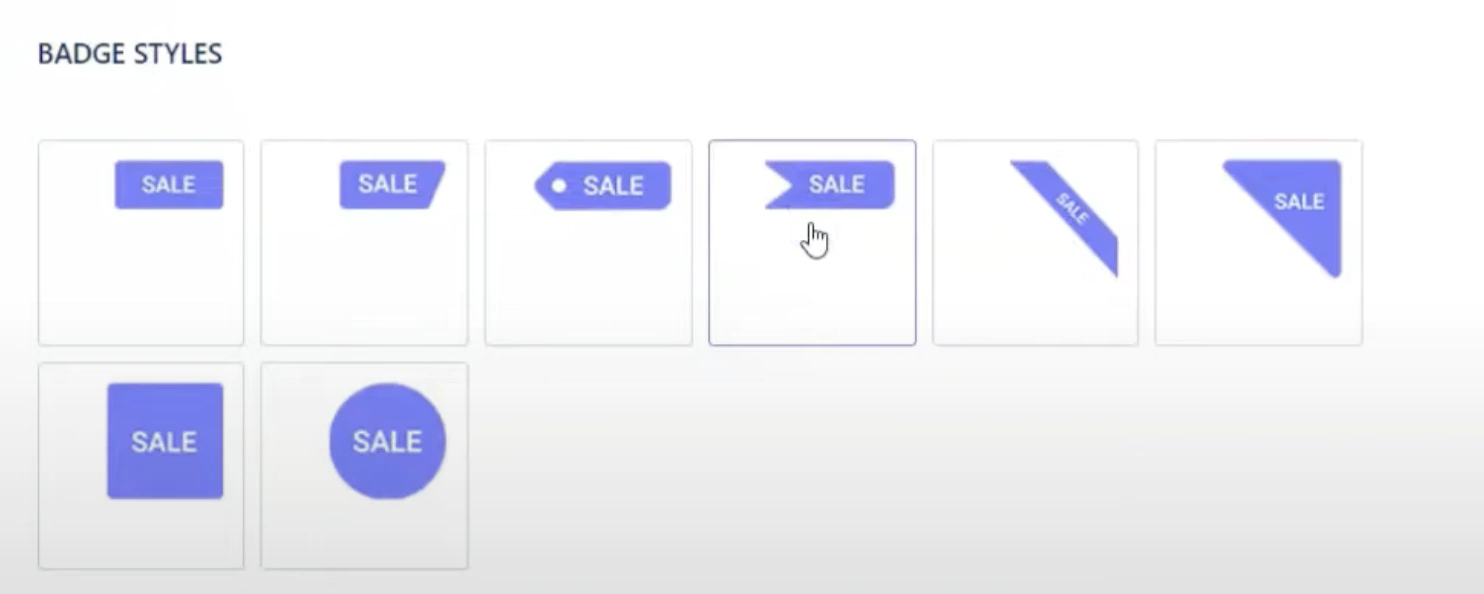Choose the circle SALE badge

point(387,441)
